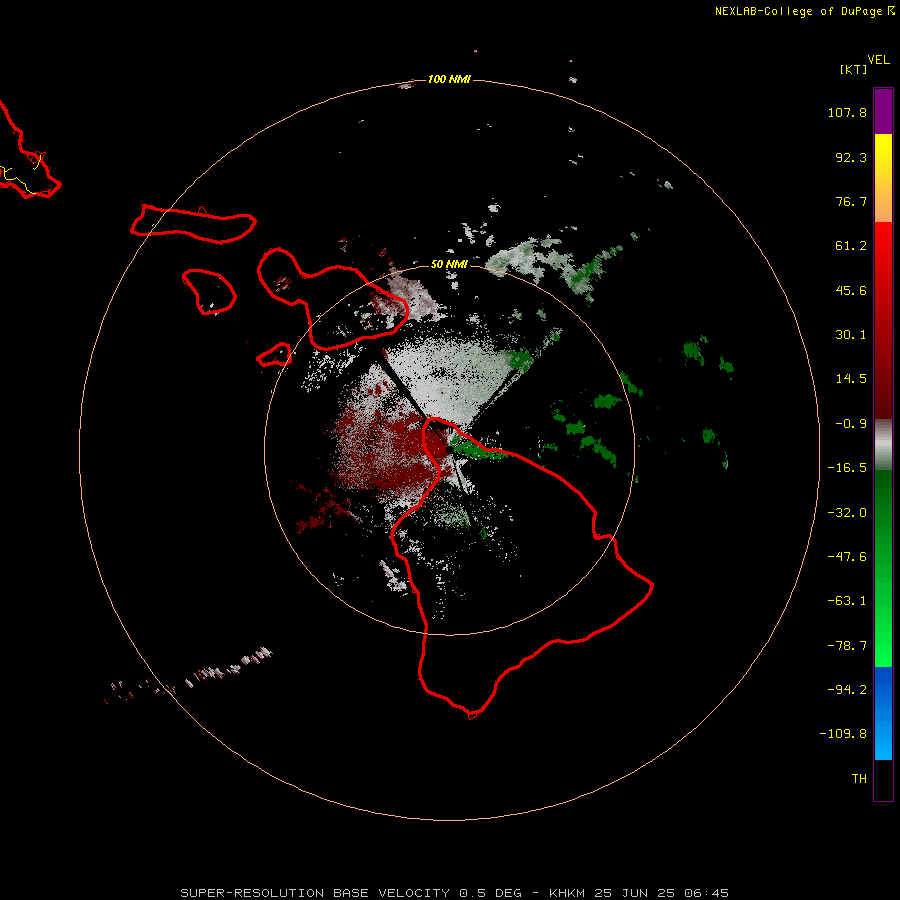Click the 92.3 legend value
900x900 pixels.
tap(851, 157)
